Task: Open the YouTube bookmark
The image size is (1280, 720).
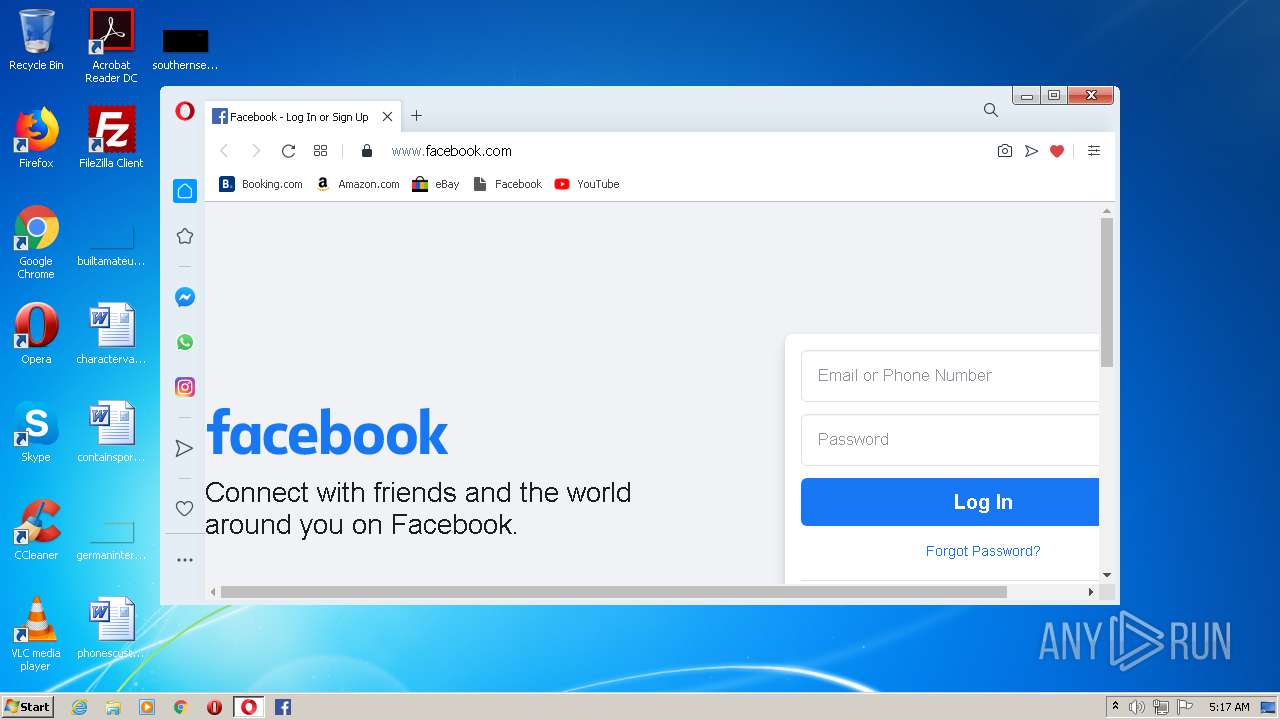Action: (x=587, y=184)
